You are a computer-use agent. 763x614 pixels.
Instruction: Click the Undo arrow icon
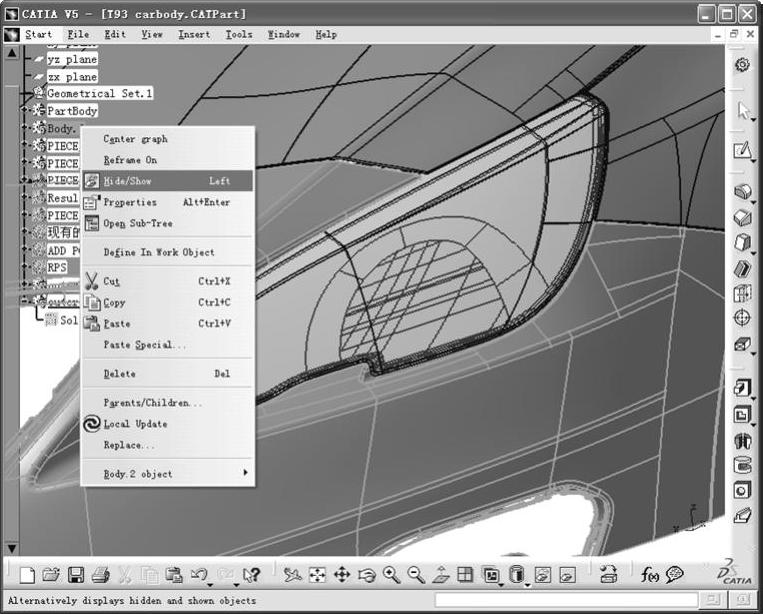(199, 575)
